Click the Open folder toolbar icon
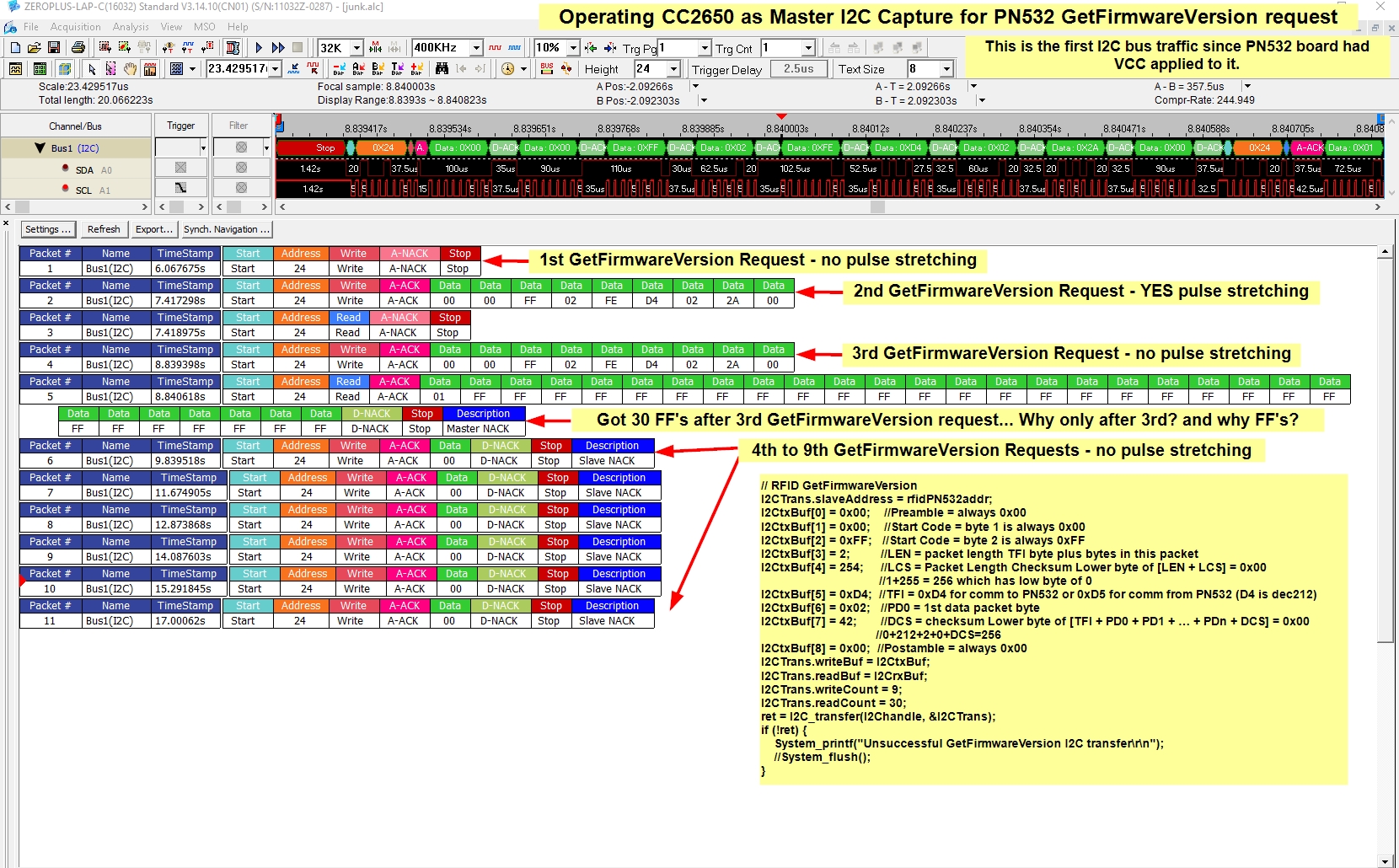 (x=34, y=47)
